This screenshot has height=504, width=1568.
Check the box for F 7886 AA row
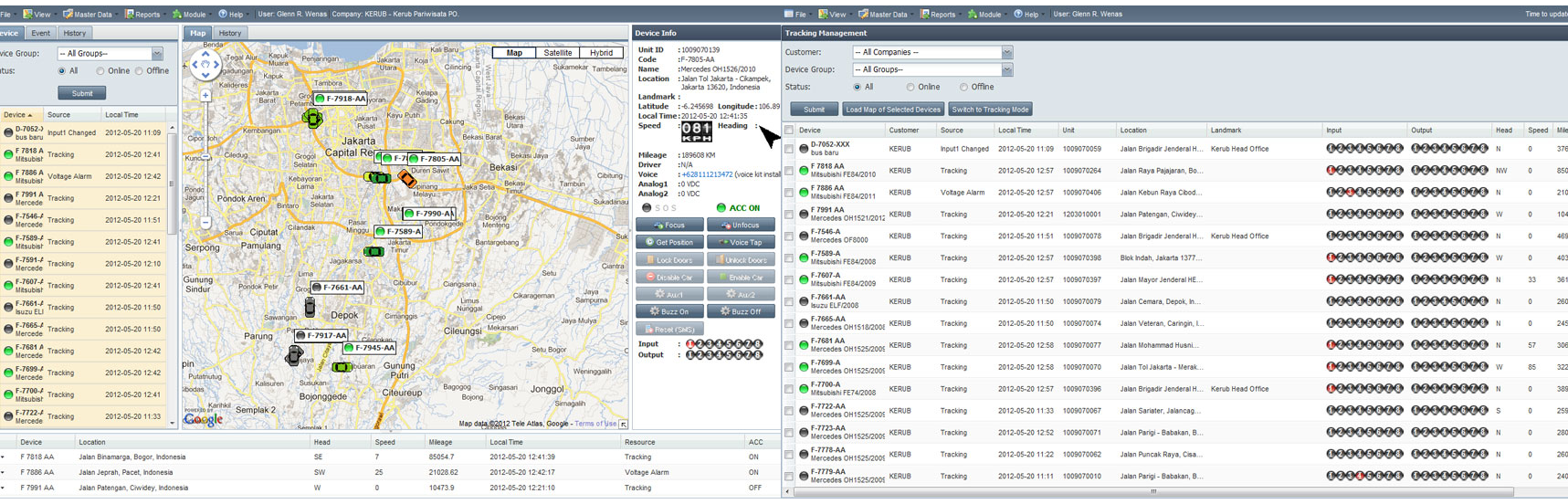(789, 193)
